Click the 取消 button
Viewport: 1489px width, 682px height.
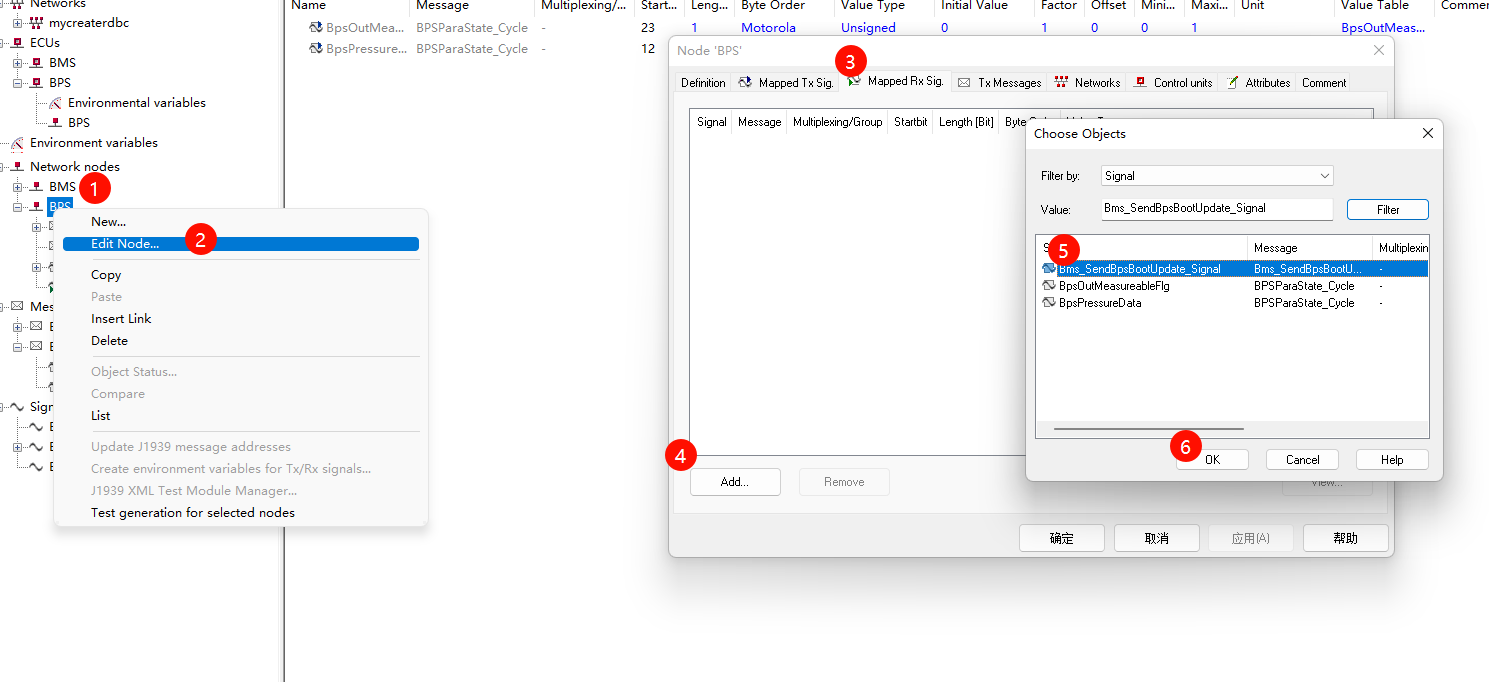(1156, 538)
